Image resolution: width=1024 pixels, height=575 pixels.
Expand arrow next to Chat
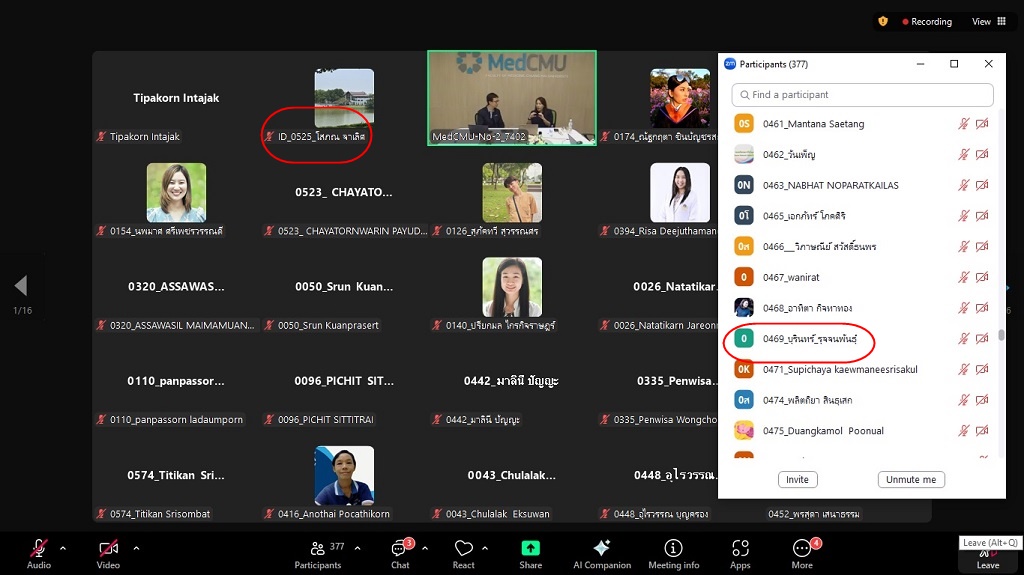425,548
